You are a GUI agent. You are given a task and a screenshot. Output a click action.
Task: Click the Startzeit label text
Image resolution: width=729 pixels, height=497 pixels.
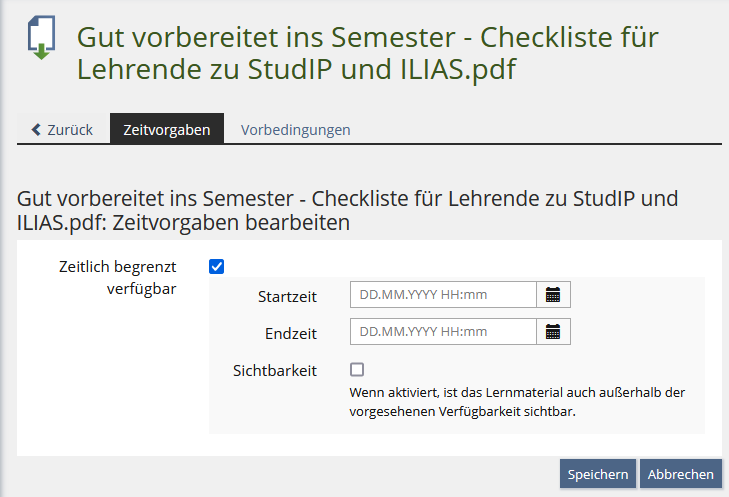(287, 296)
